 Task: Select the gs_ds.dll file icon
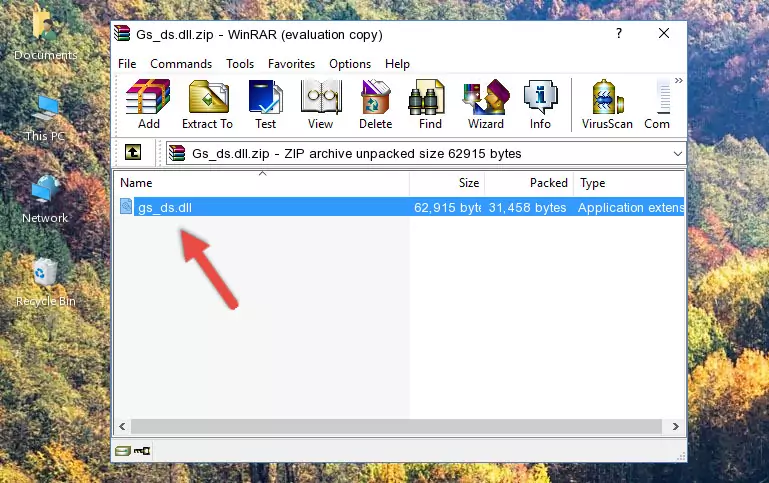coord(126,206)
